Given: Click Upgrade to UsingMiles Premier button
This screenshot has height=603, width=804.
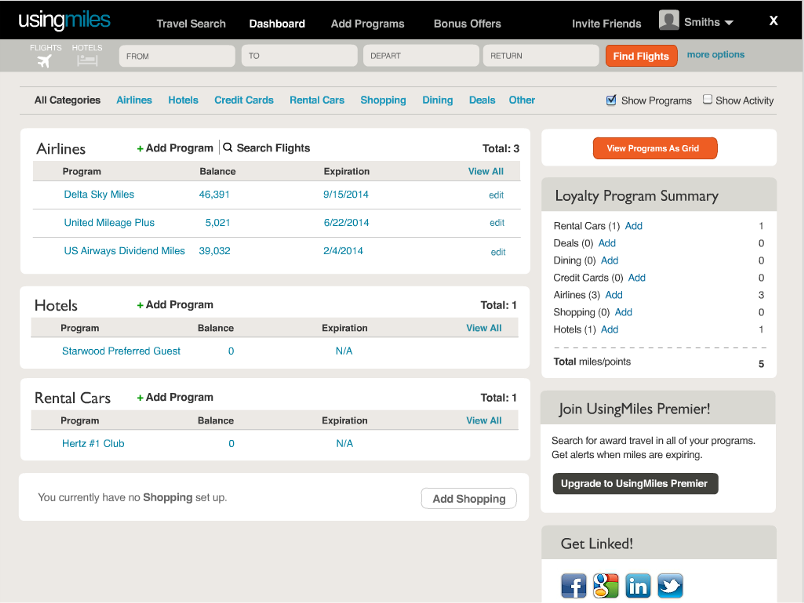Looking at the screenshot, I should [635, 484].
